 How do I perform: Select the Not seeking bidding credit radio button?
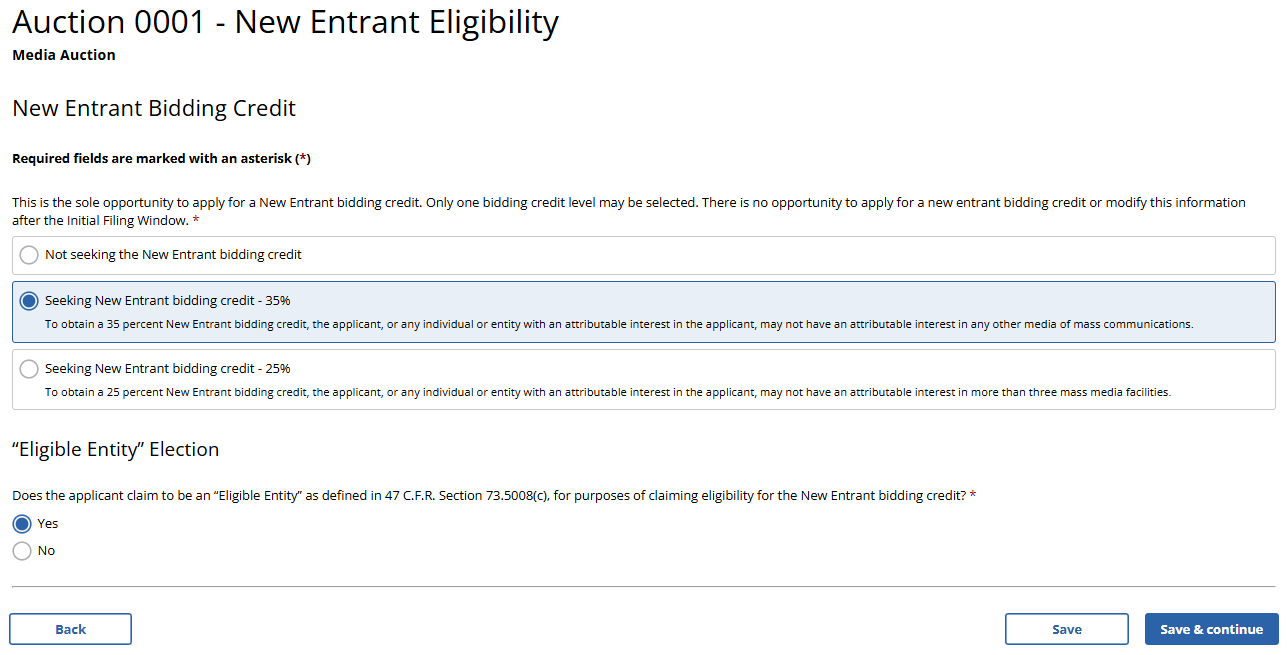pos(29,255)
